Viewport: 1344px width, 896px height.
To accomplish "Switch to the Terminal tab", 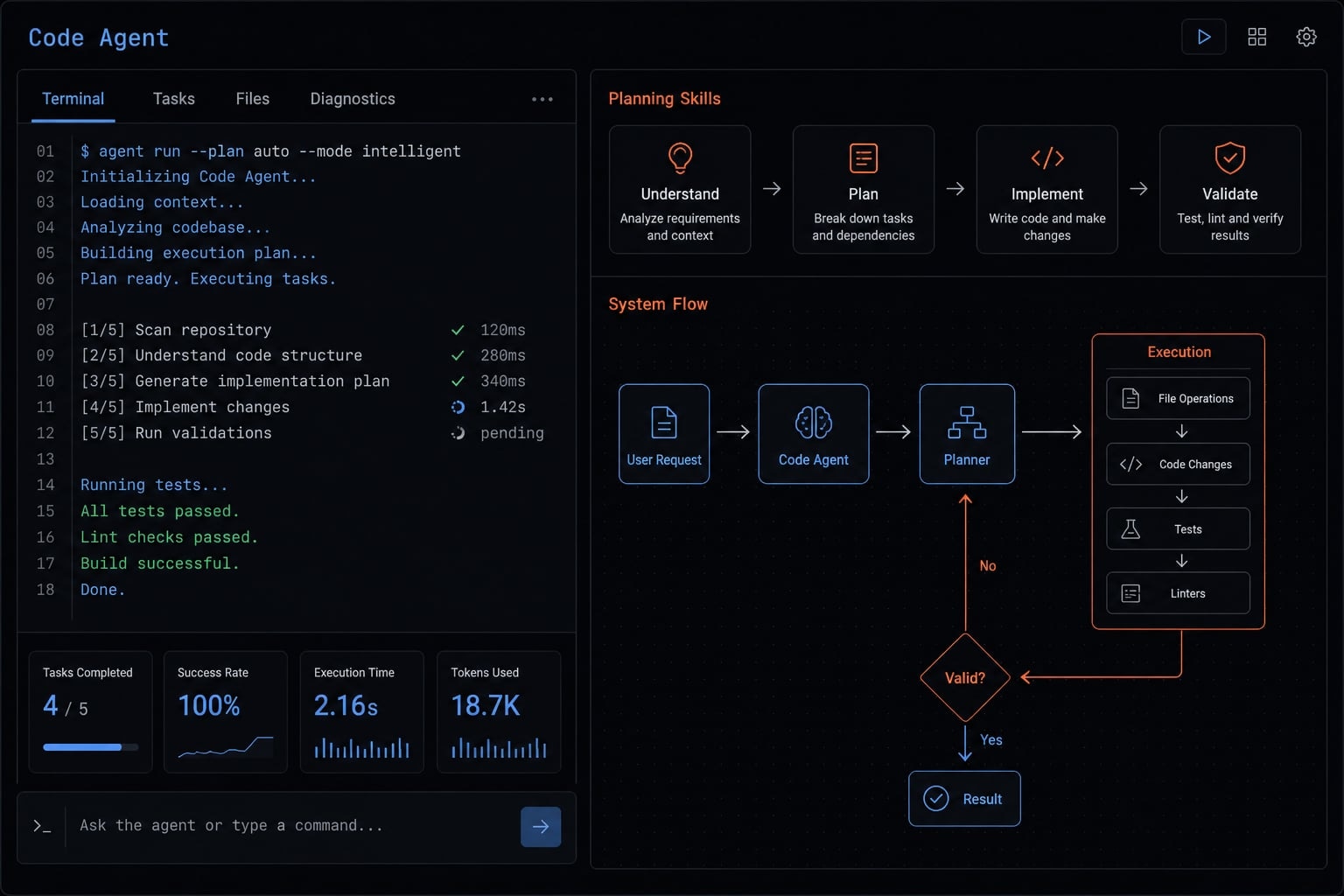I will 73,99.
